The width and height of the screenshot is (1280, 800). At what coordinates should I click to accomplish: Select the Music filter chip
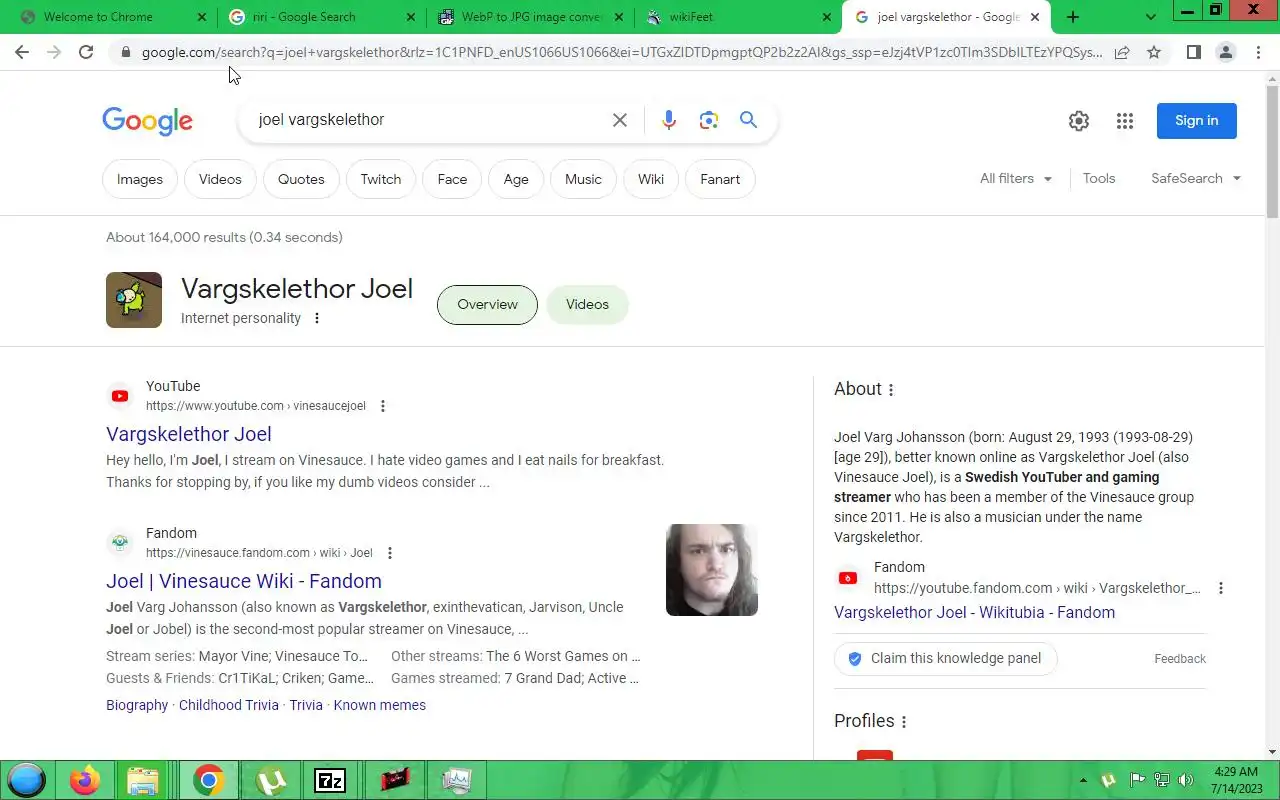[x=583, y=179]
